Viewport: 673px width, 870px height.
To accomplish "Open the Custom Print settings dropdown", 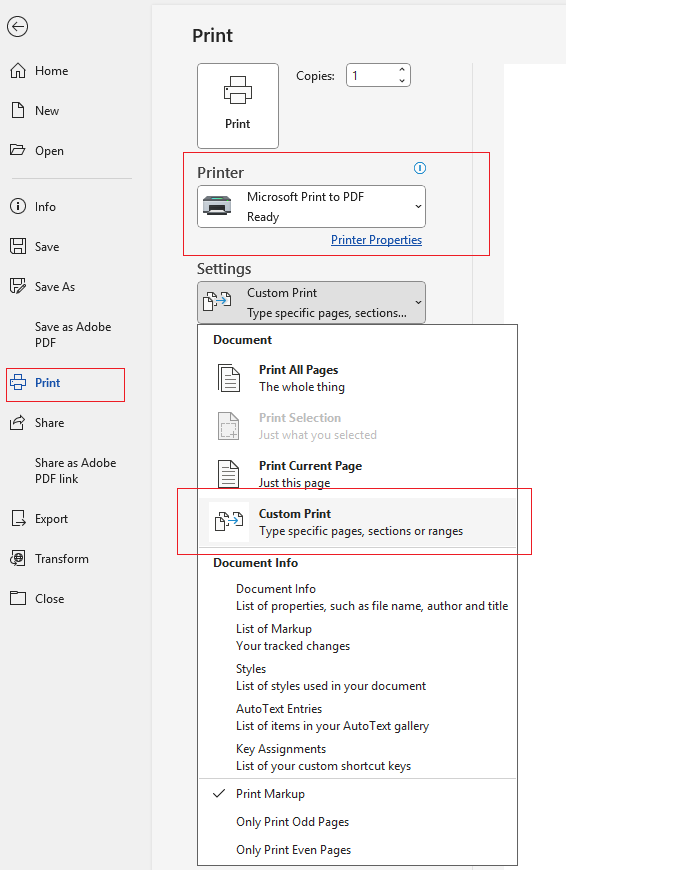I will (311, 302).
